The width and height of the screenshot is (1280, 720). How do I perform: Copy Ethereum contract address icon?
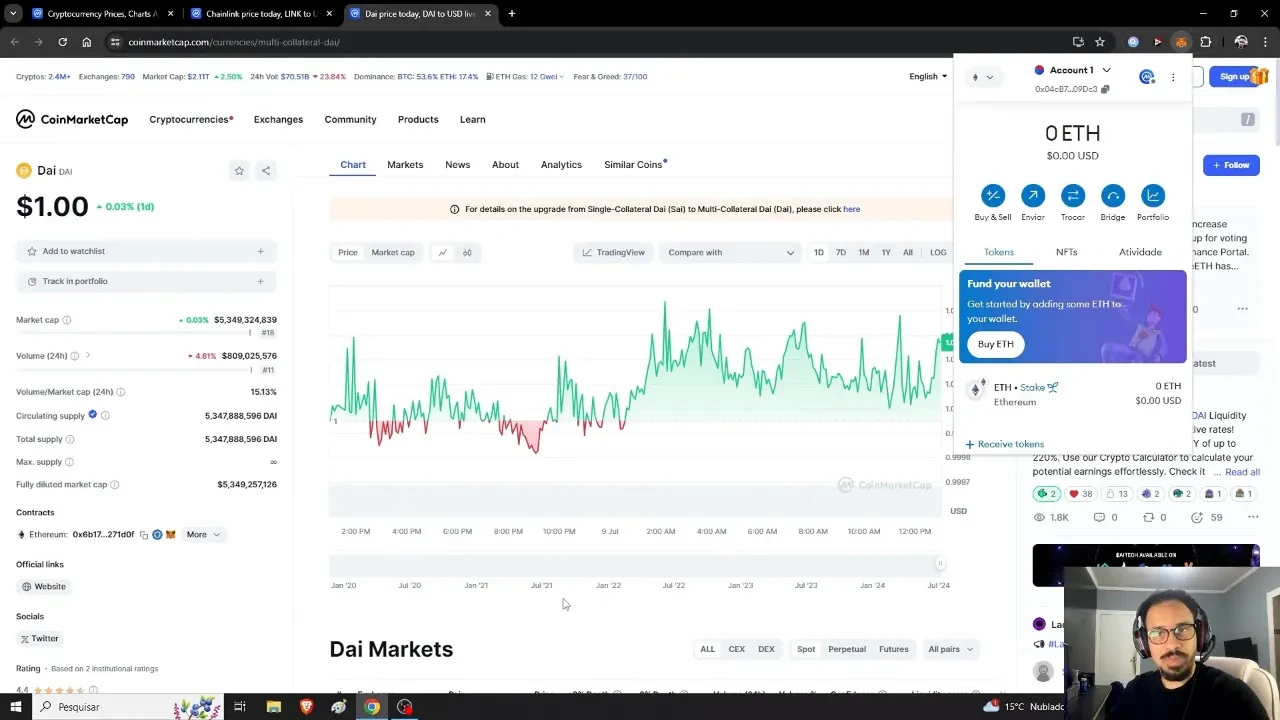pos(144,535)
